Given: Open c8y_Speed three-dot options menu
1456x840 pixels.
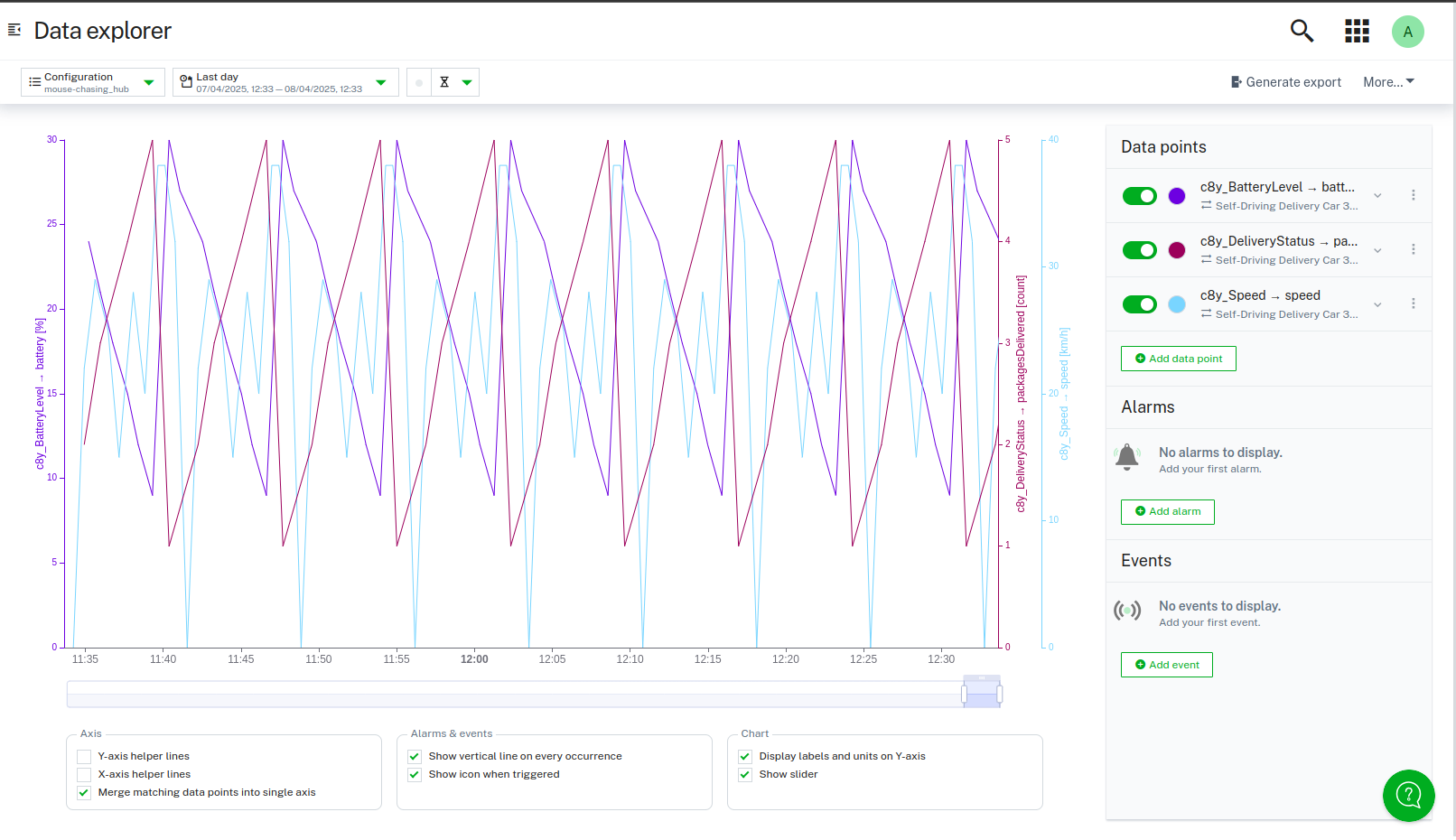Looking at the screenshot, I should (1413, 303).
